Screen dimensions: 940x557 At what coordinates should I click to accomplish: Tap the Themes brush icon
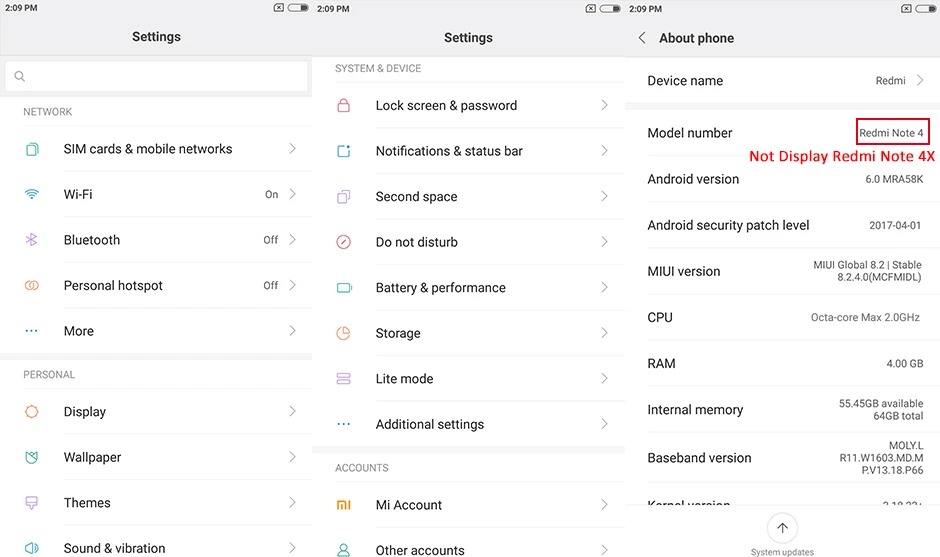pyautogui.click(x=32, y=502)
